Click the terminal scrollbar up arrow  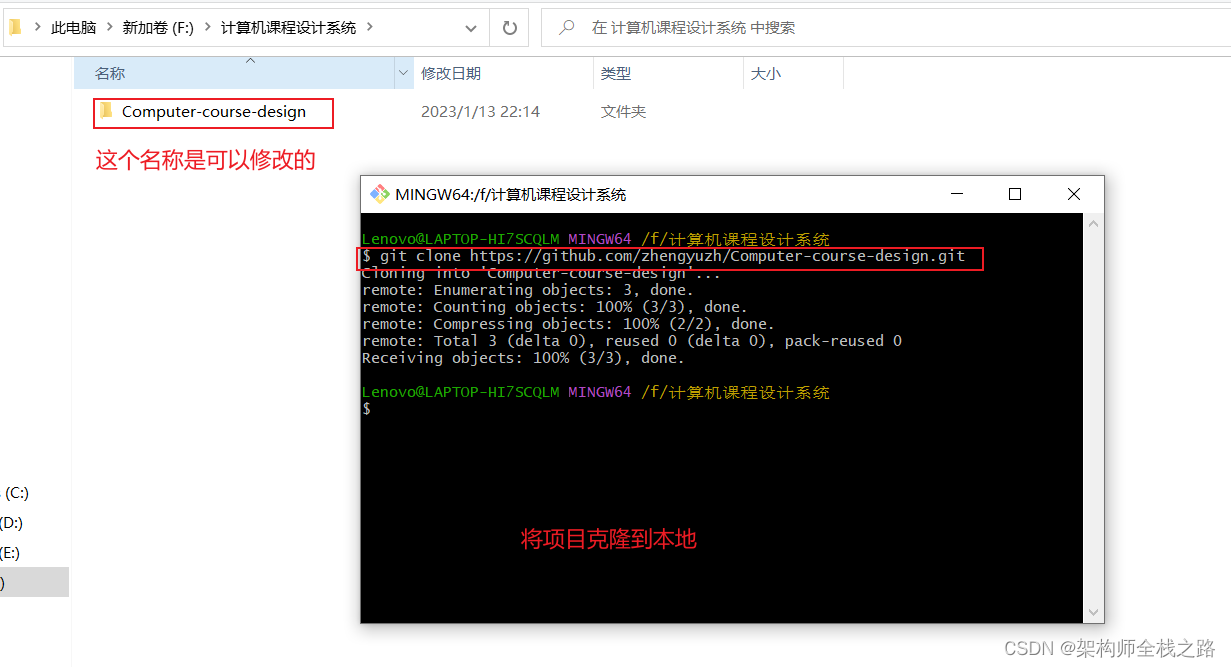click(x=1093, y=223)
